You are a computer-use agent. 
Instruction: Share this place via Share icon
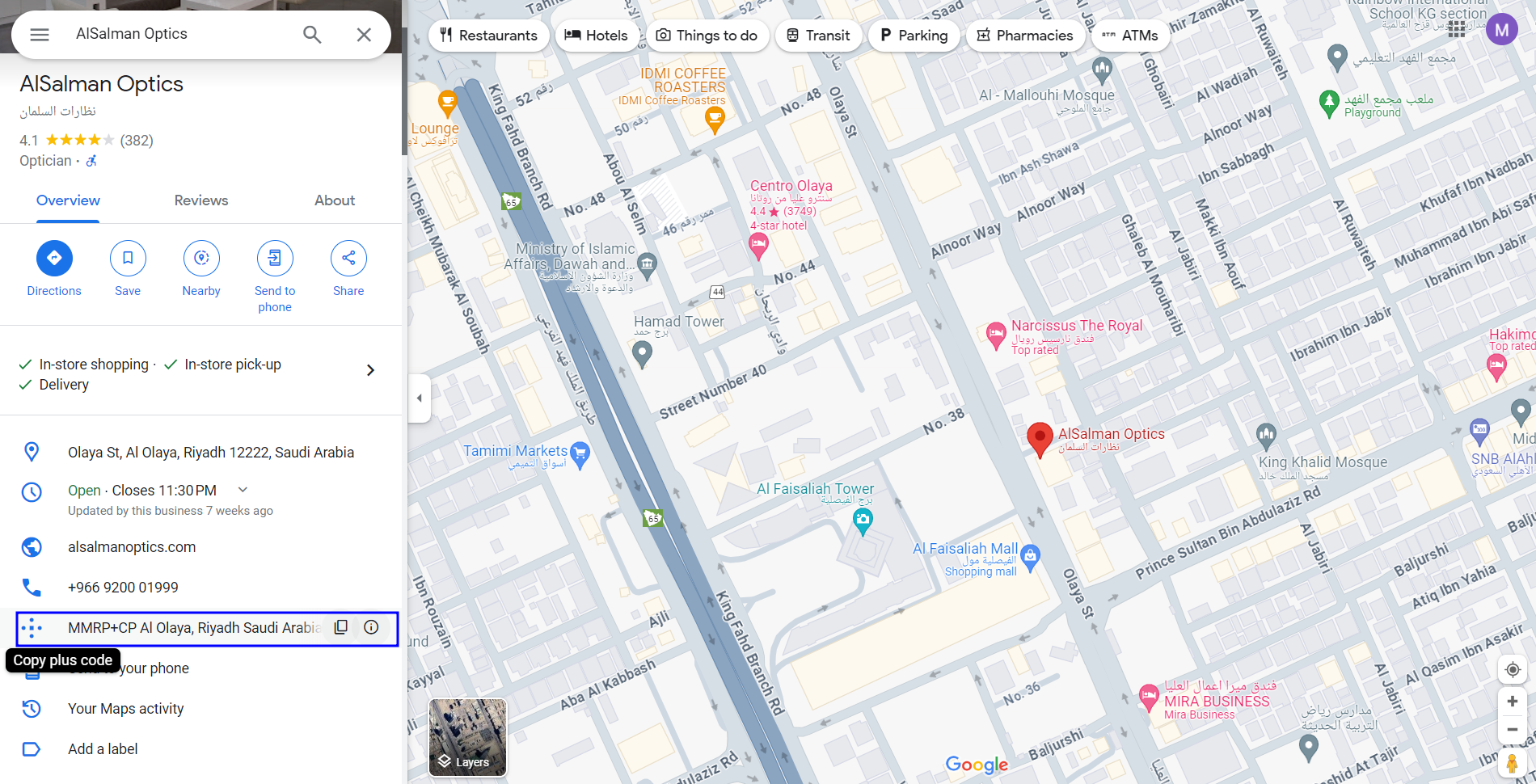tap(348, 258)
